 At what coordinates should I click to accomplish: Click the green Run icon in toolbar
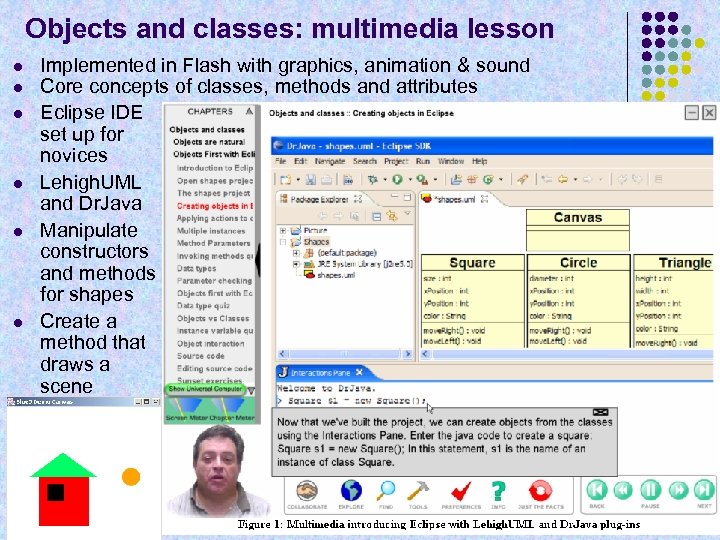[398, 180]
